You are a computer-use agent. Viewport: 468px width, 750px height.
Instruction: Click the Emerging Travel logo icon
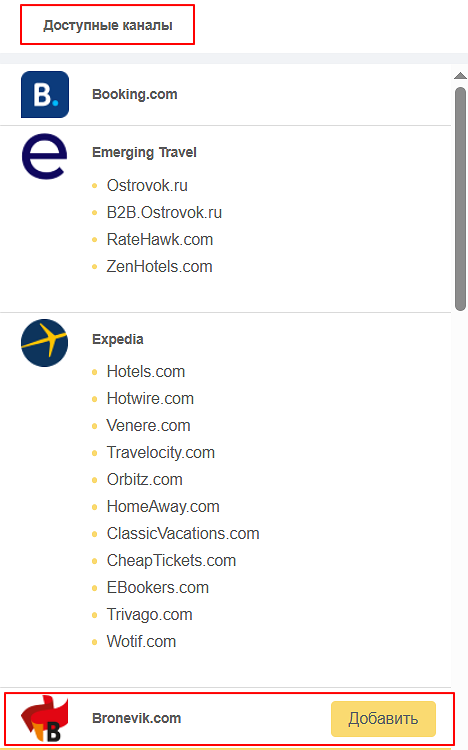pyautogui.click(x=45, y=156)
